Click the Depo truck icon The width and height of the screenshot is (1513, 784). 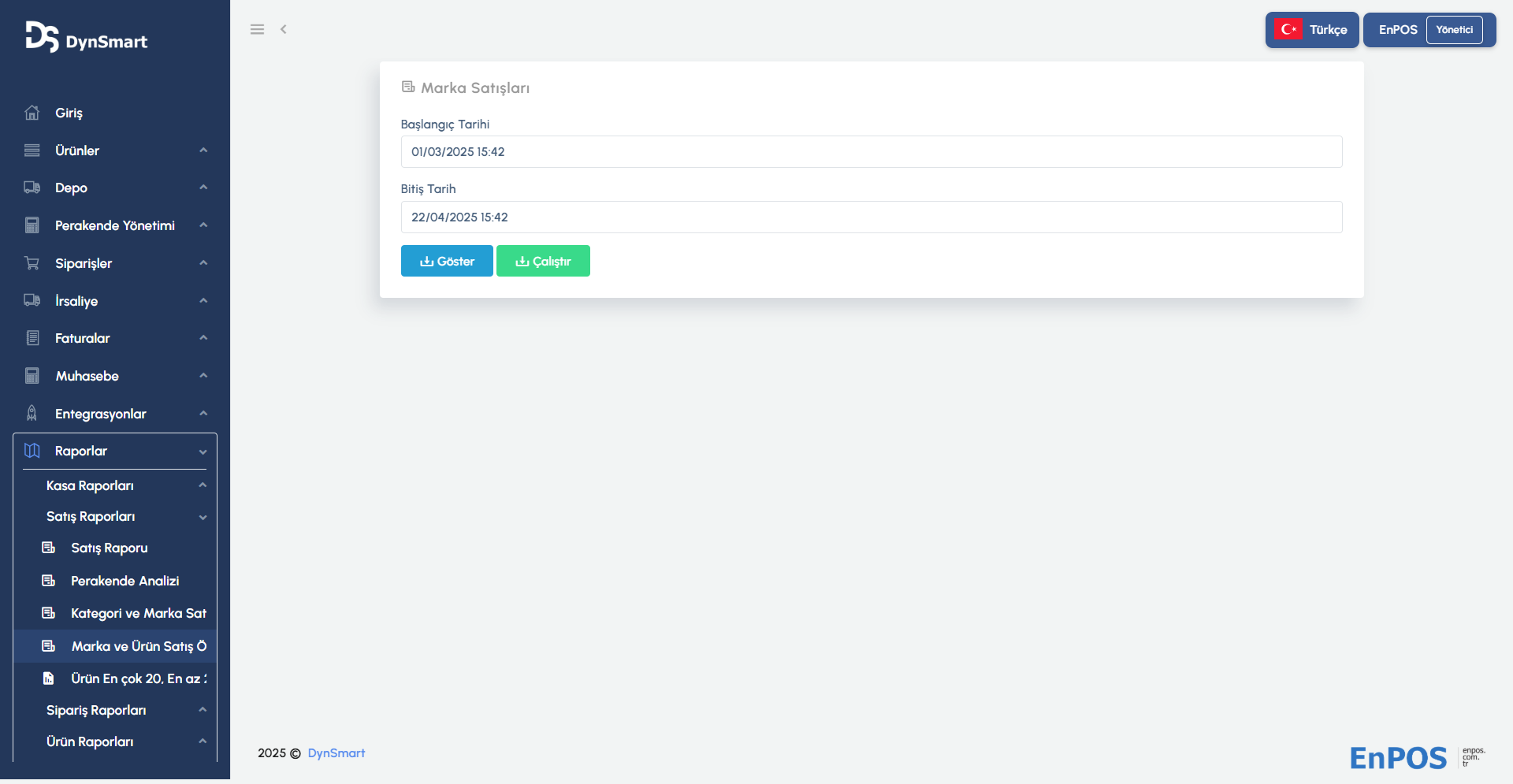32,188
